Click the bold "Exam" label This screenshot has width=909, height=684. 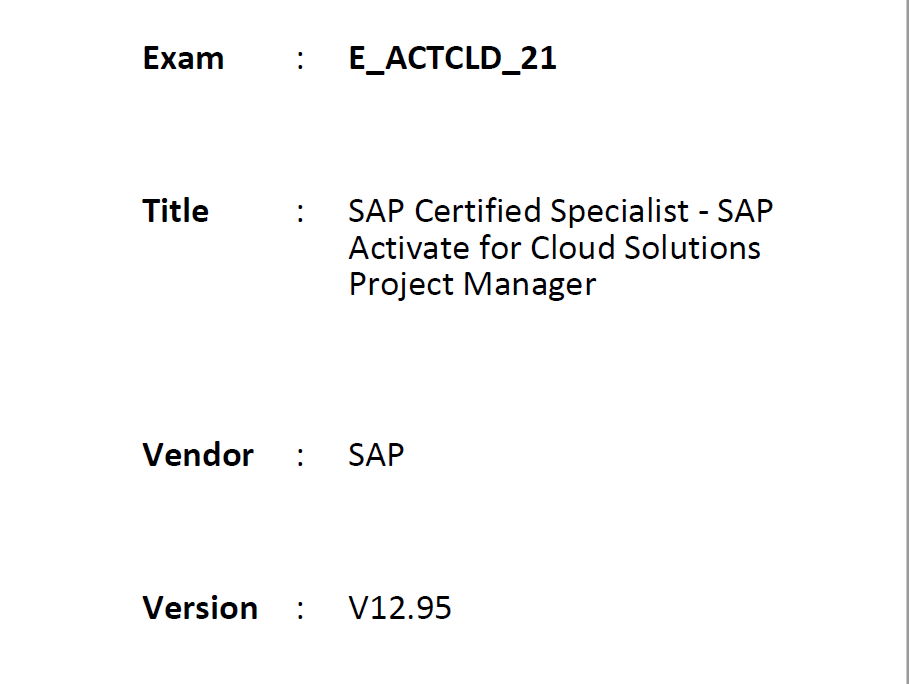tap(183, 59)
